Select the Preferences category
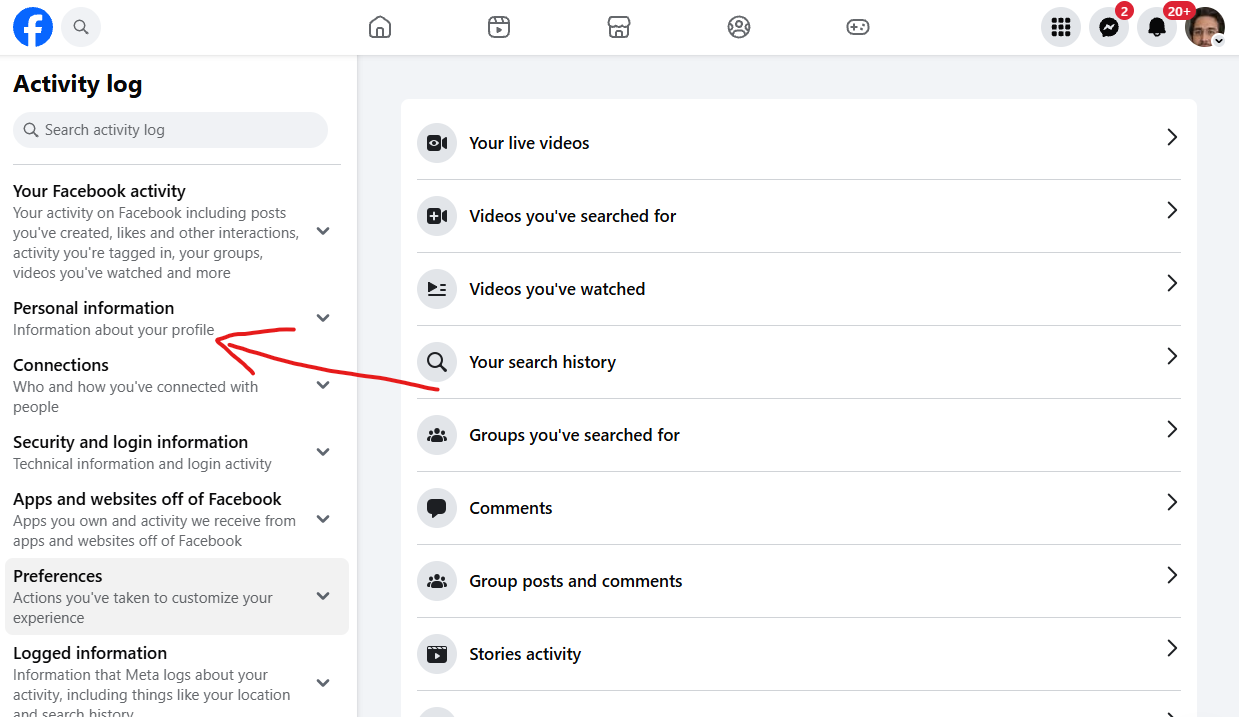 coord(177,596)
